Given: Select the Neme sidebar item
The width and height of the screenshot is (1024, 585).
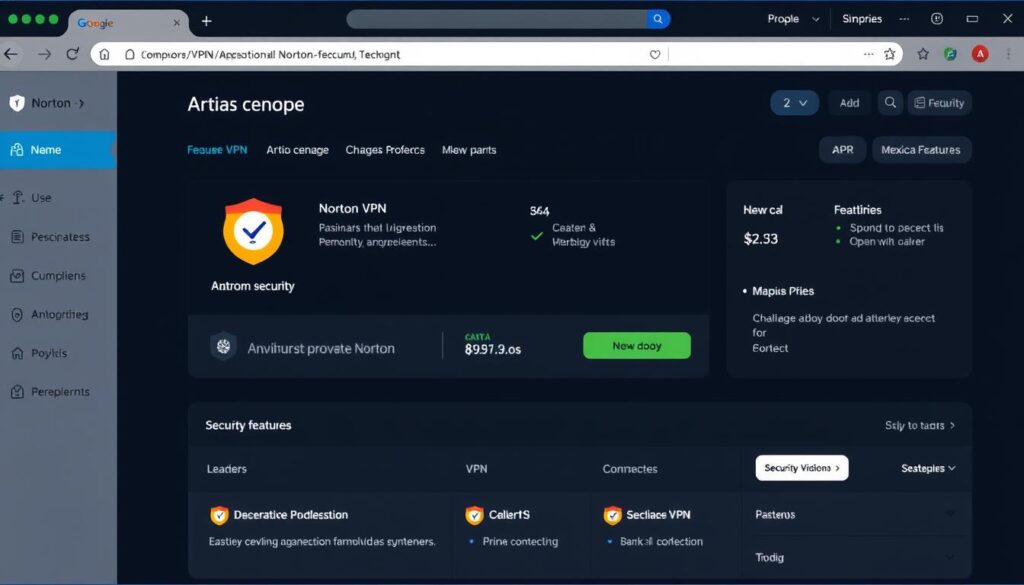Looking at the screenshot, I should [x=58, y=150].
